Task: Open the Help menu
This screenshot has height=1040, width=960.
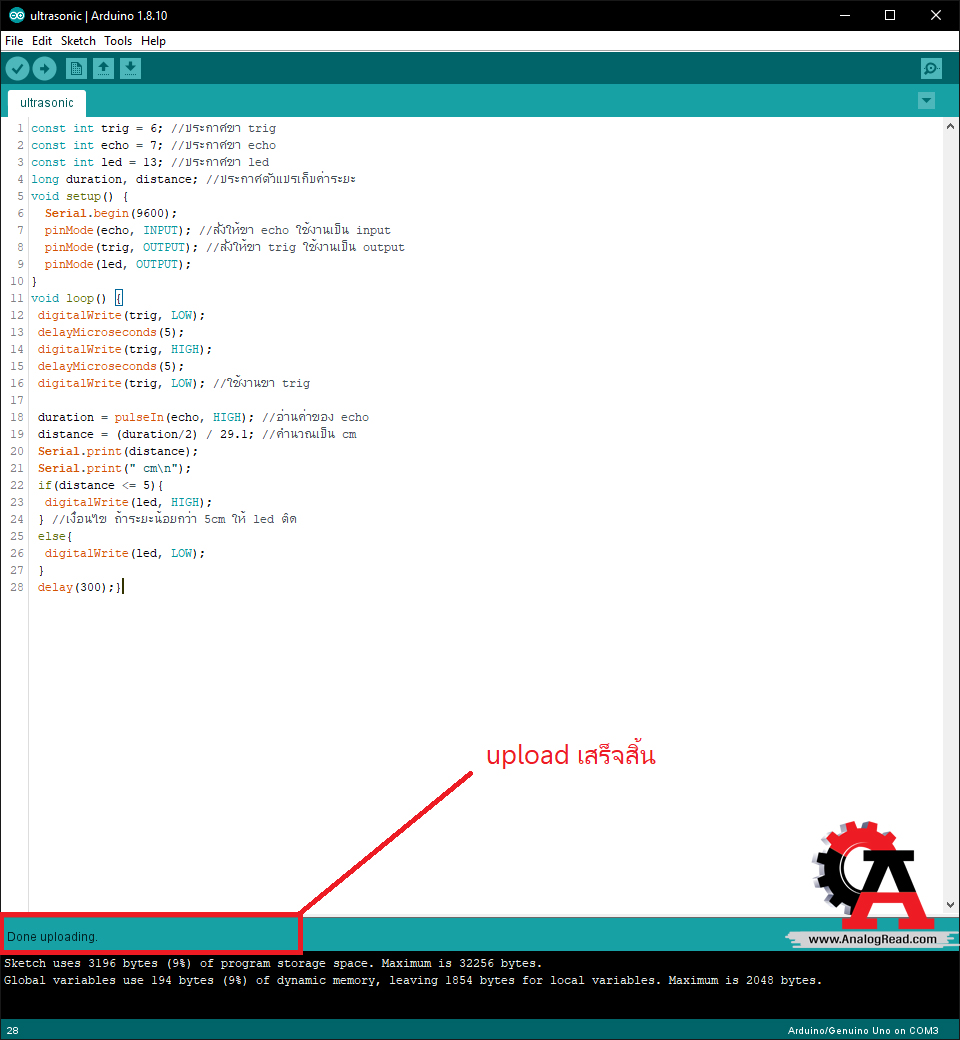Action: [153, 41]
